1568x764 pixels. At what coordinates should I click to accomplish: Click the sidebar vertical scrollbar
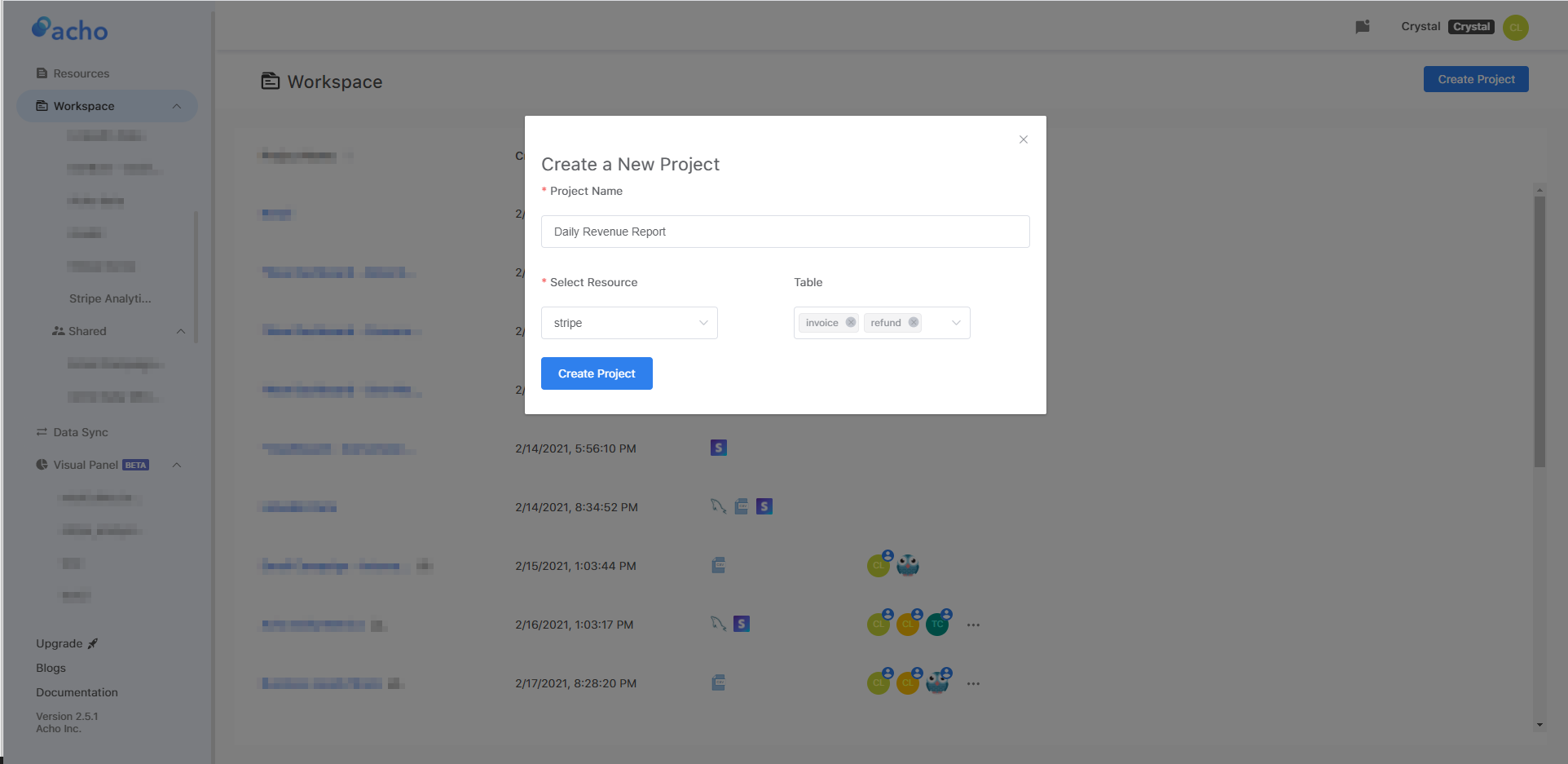pyautogui.click(x=196, y=277)
